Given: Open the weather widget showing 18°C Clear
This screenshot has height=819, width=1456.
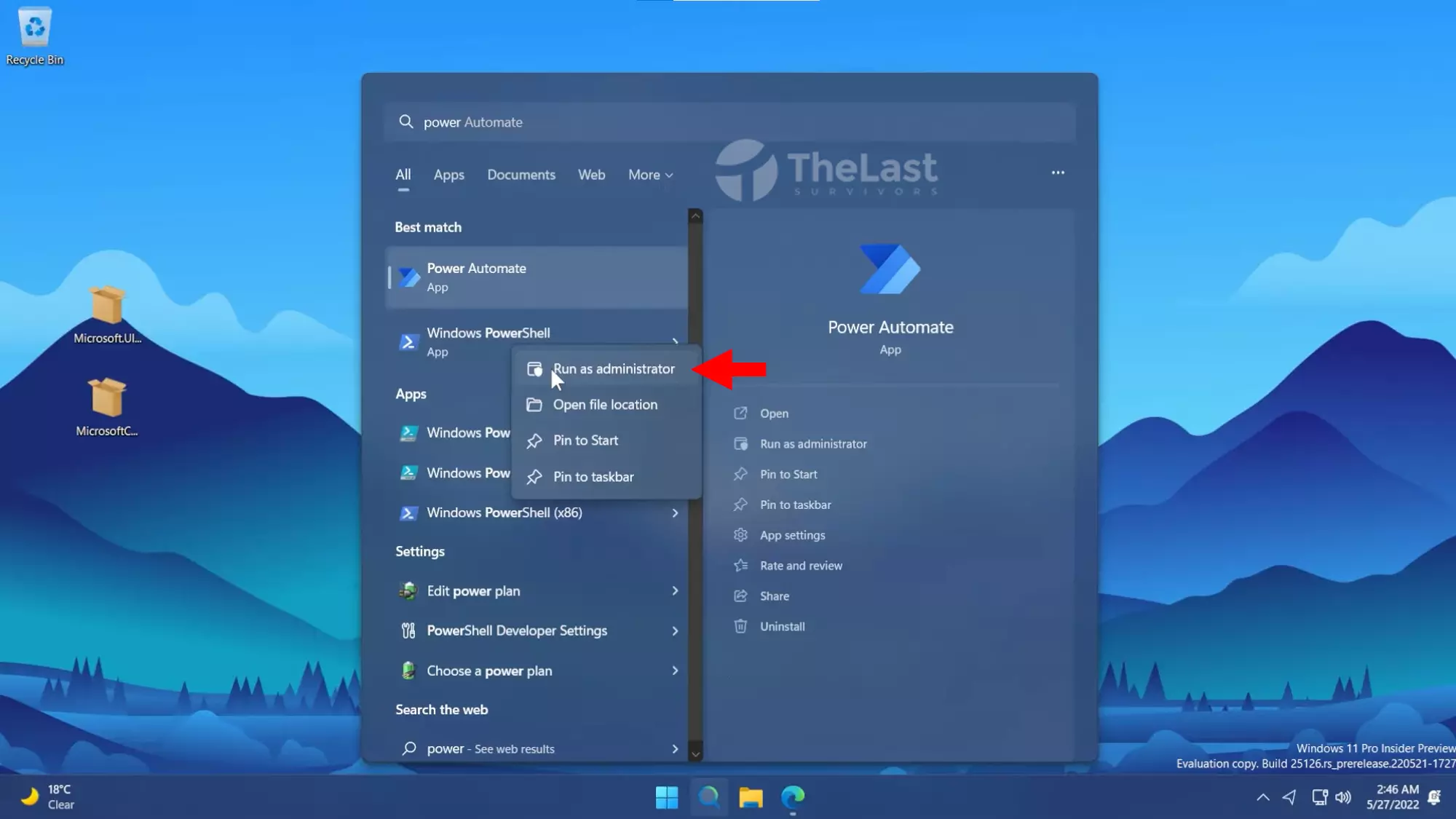Looking at the screenshot, I should (48, 797).
